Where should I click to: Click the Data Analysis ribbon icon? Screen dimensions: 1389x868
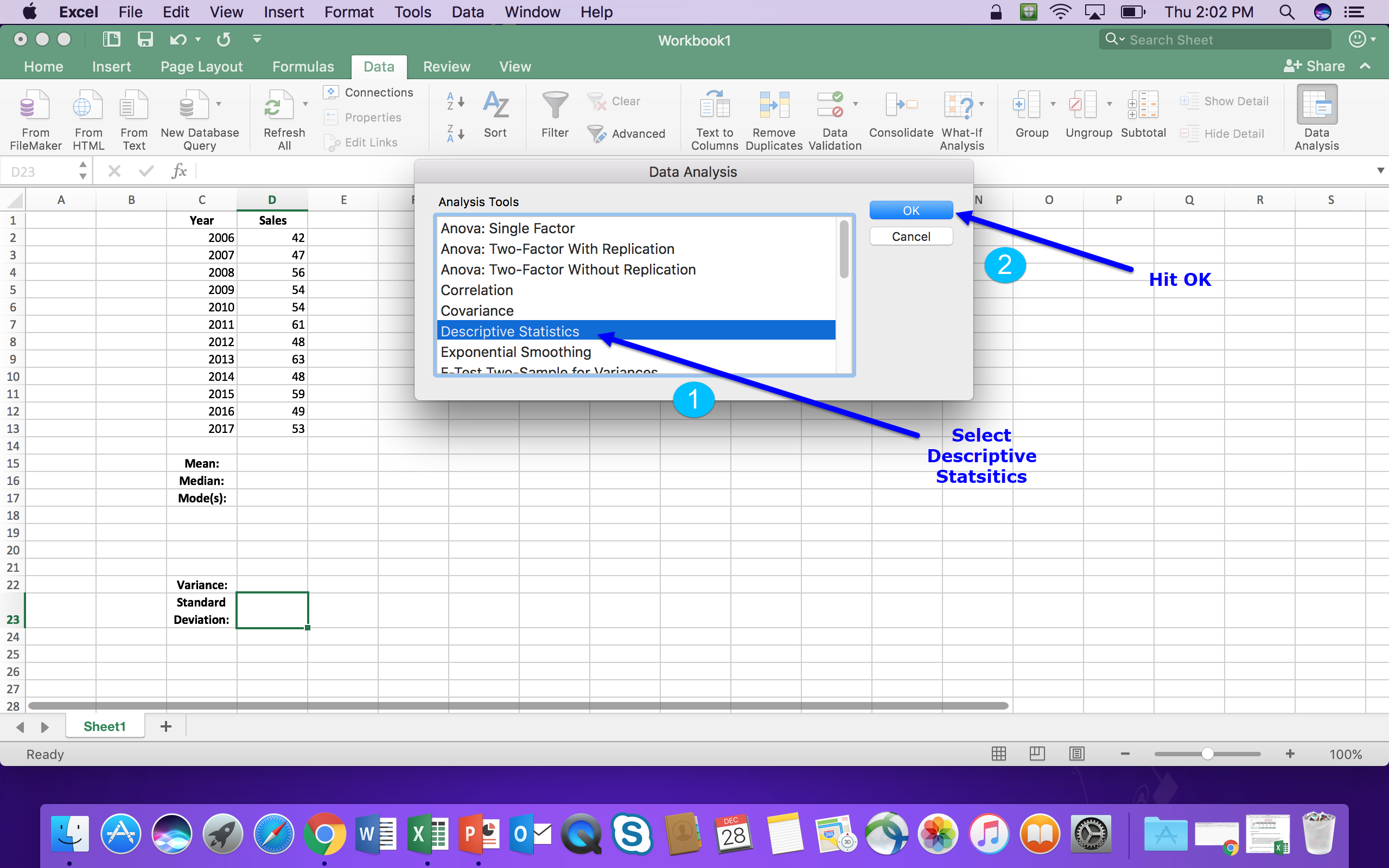click(x=1316, y=106)
